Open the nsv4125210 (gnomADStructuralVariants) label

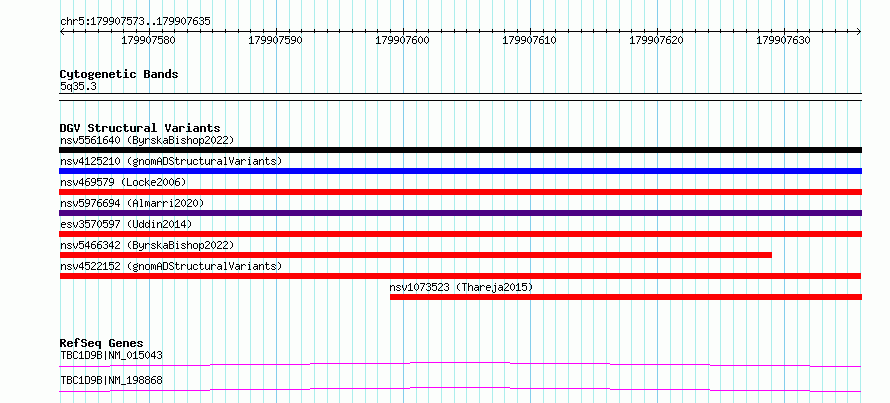(171, 161)
